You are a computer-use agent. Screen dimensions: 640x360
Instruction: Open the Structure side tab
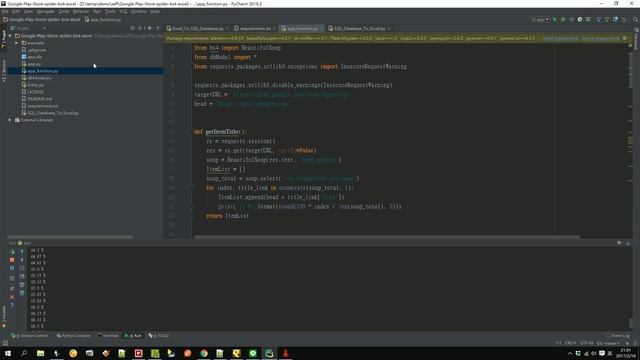click(x=4, y=70)
